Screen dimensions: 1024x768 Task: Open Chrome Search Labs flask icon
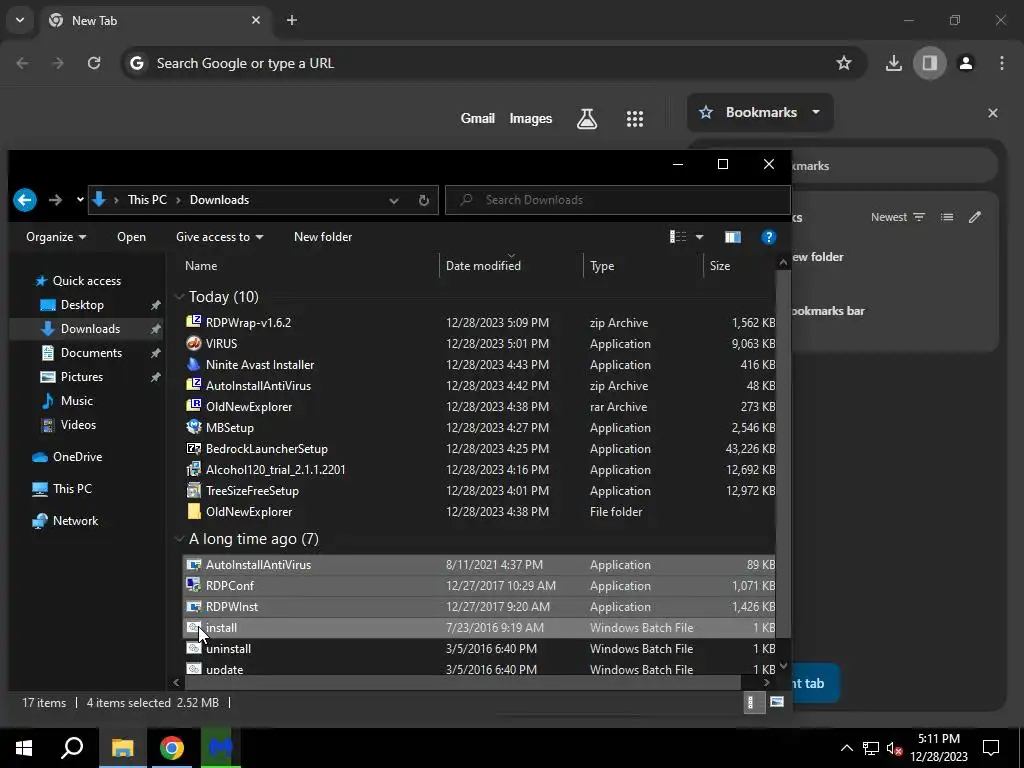586,119
